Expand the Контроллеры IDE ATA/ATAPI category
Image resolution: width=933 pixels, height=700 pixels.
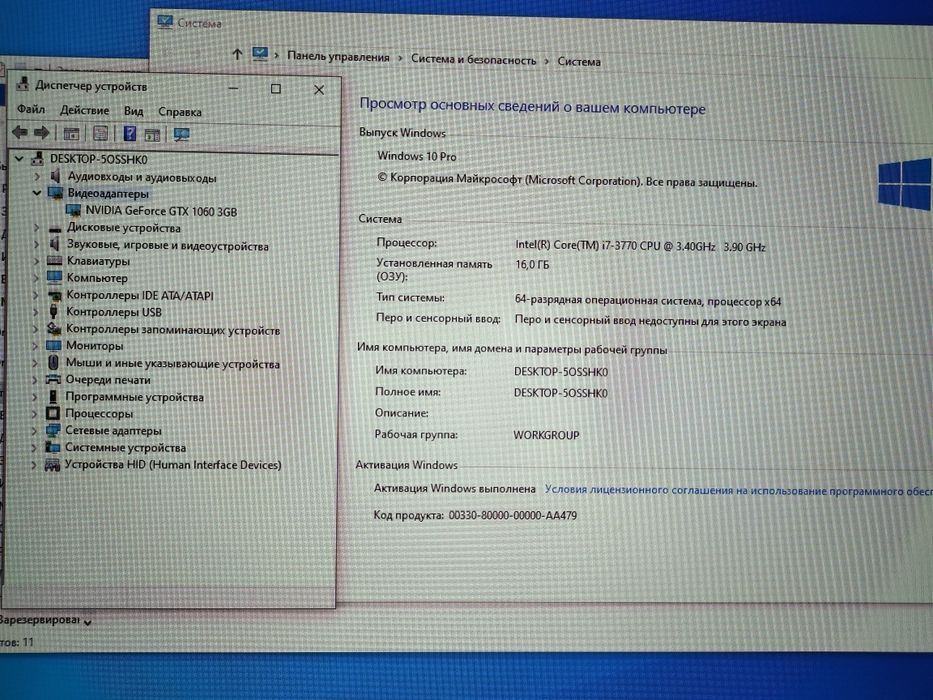pyautogui.click(x=36, y=295)
